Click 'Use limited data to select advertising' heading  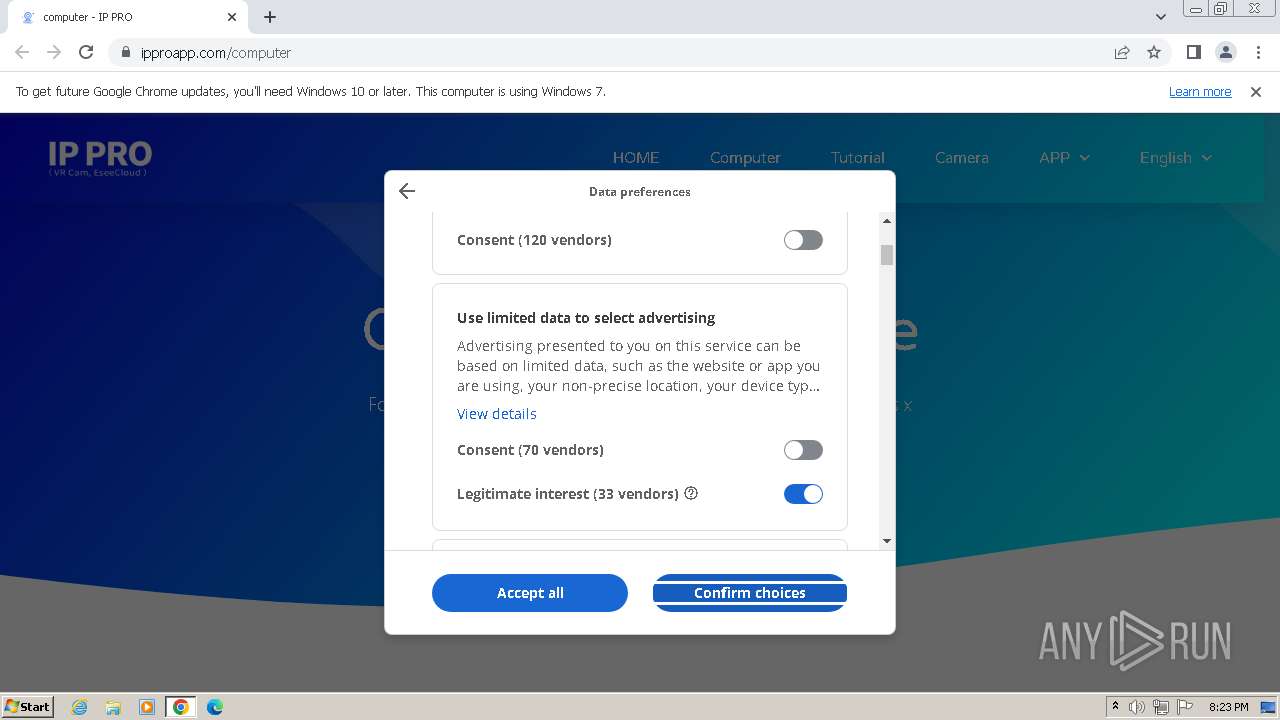pyautogui.click(x=586, y=318)
